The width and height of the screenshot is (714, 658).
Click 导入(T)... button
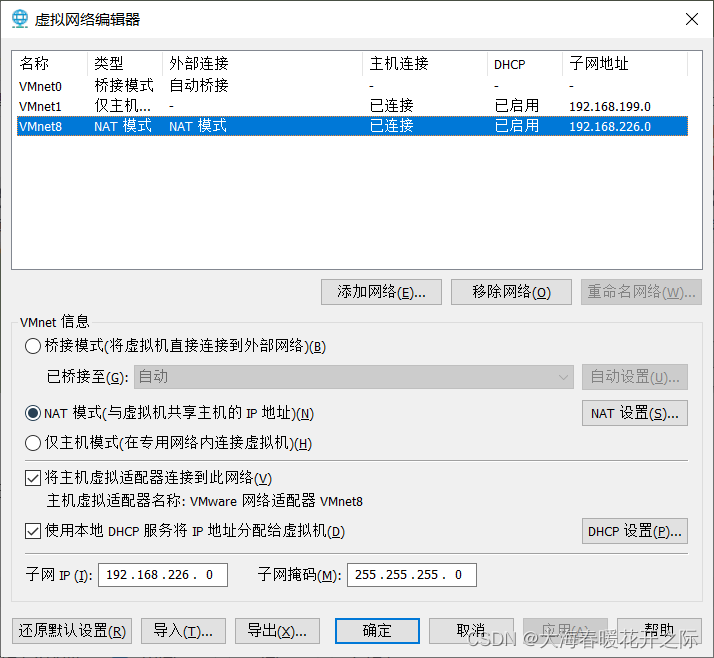183,631
